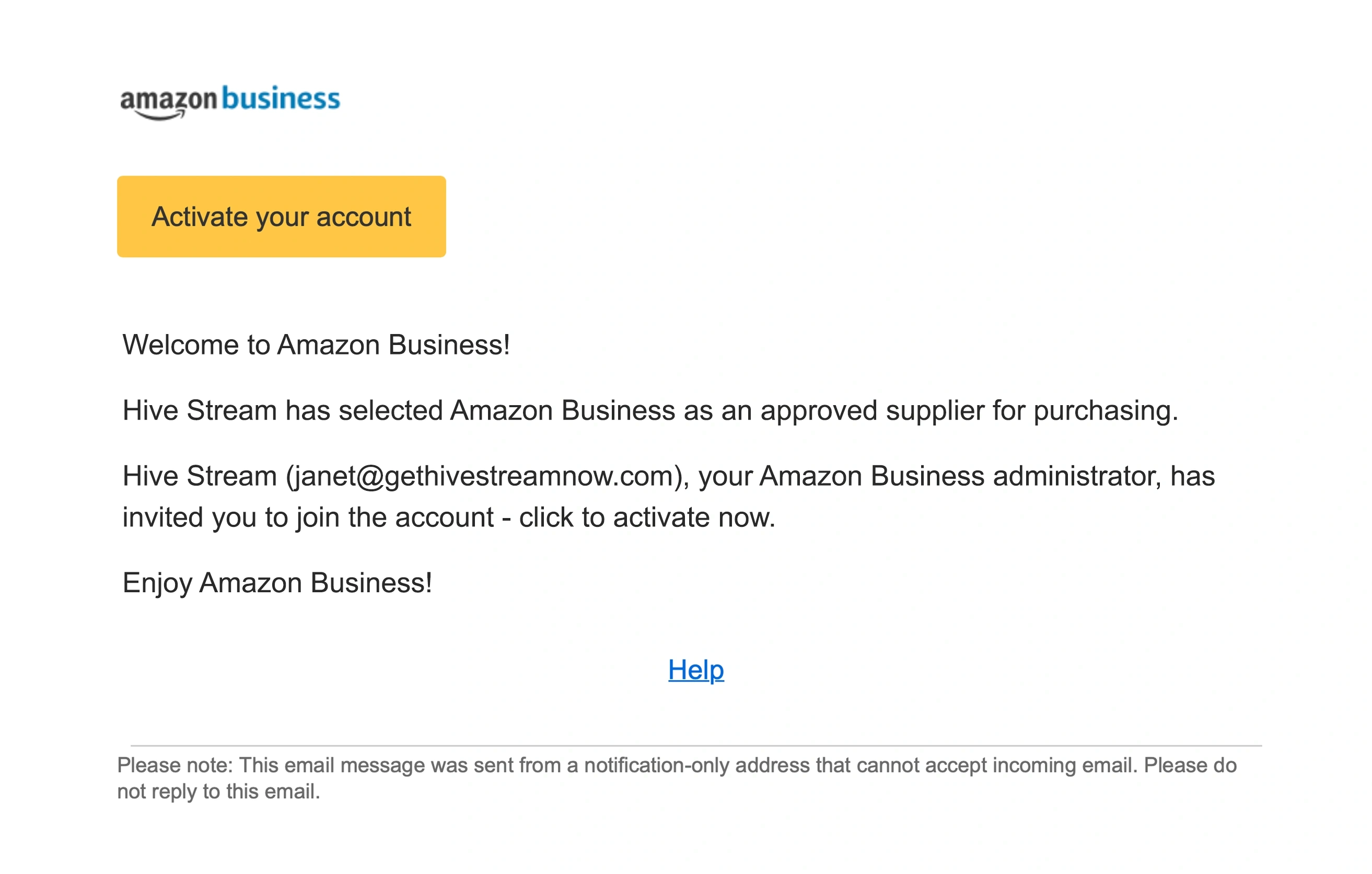This screenshot has height=874, width=1372.
Task: Click 'invited you to join the account' text
Action: point(308,517)
